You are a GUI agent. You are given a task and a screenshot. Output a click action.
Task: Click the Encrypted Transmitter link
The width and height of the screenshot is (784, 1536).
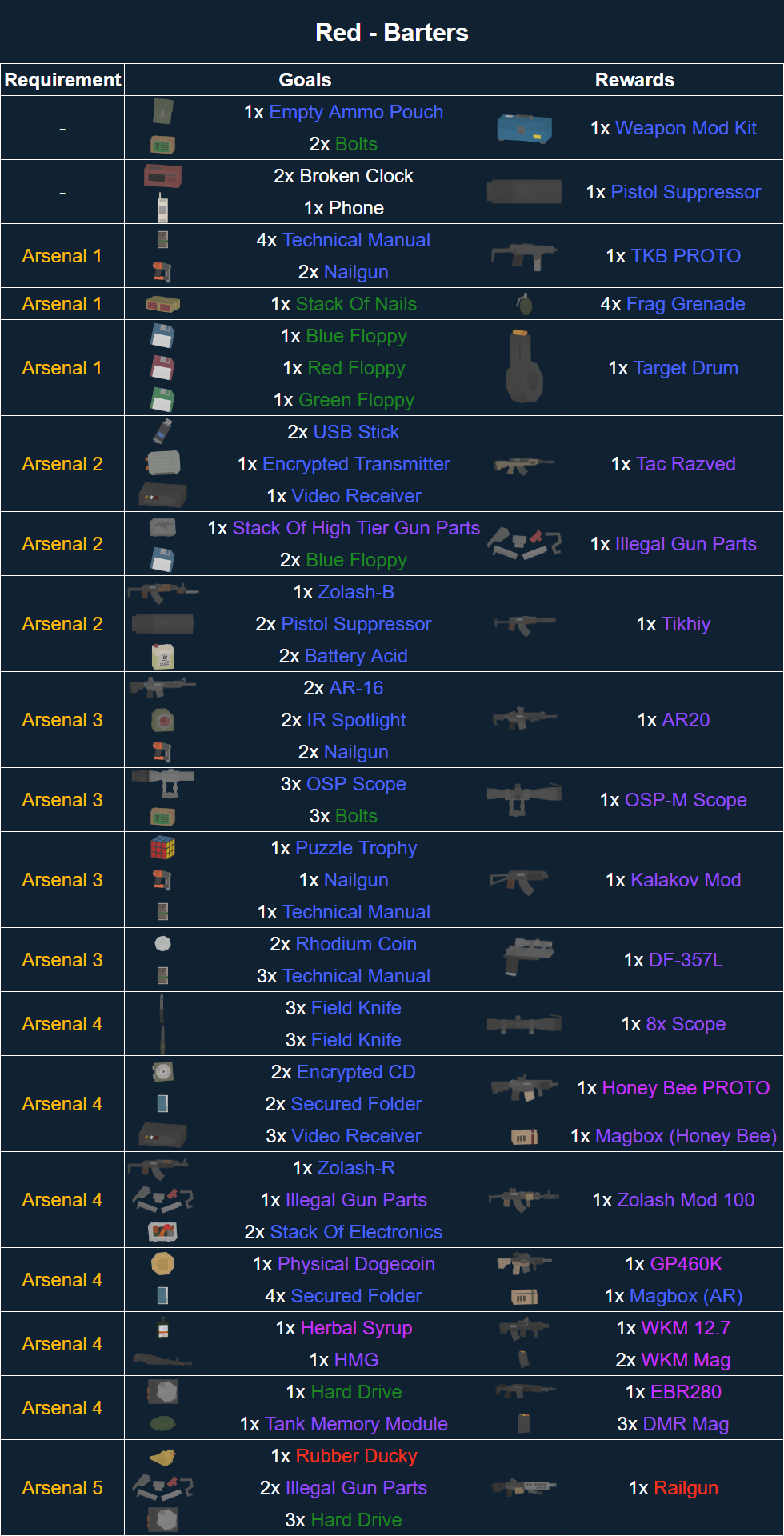(x=356, y=464)
